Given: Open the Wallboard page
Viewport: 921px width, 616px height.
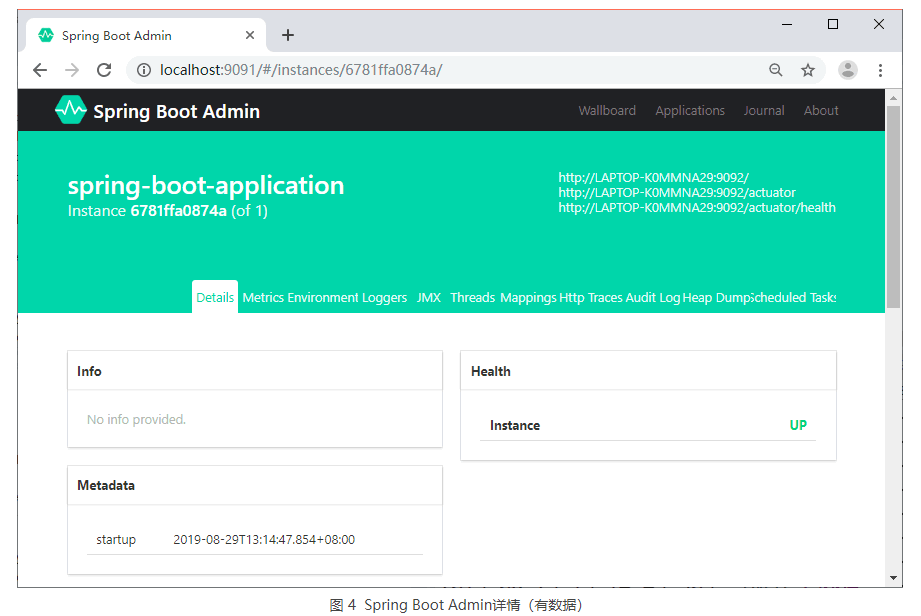Looking at the screenshot, I should (x=607, y=110).
